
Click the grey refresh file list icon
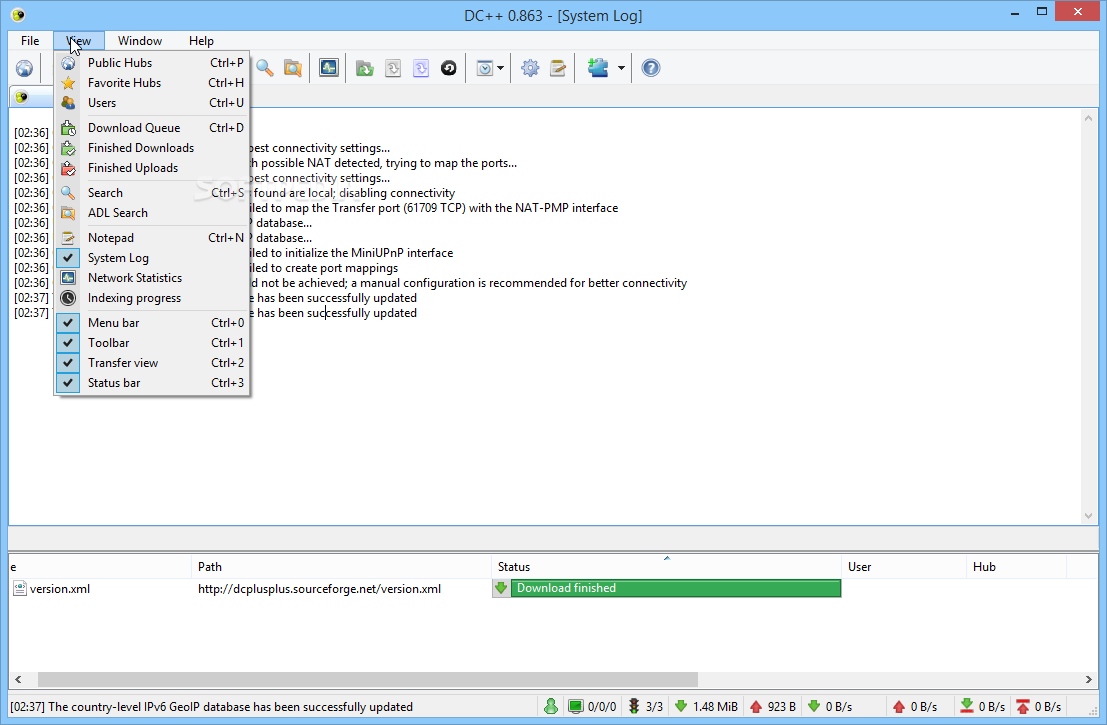point(393,68)
